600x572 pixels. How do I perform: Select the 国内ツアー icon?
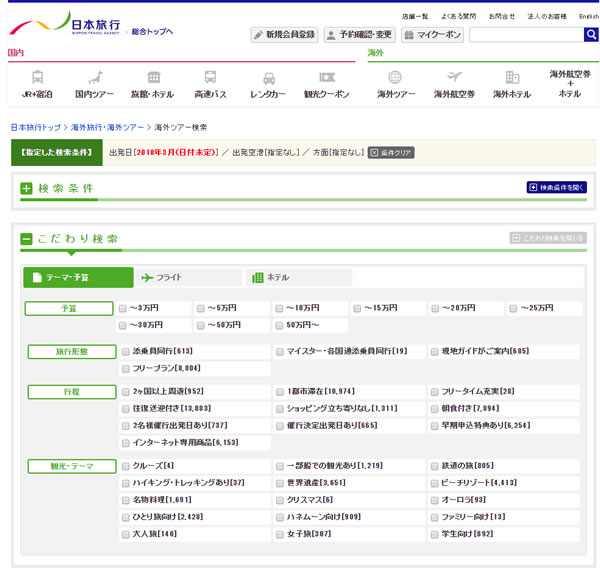[95, 78]
